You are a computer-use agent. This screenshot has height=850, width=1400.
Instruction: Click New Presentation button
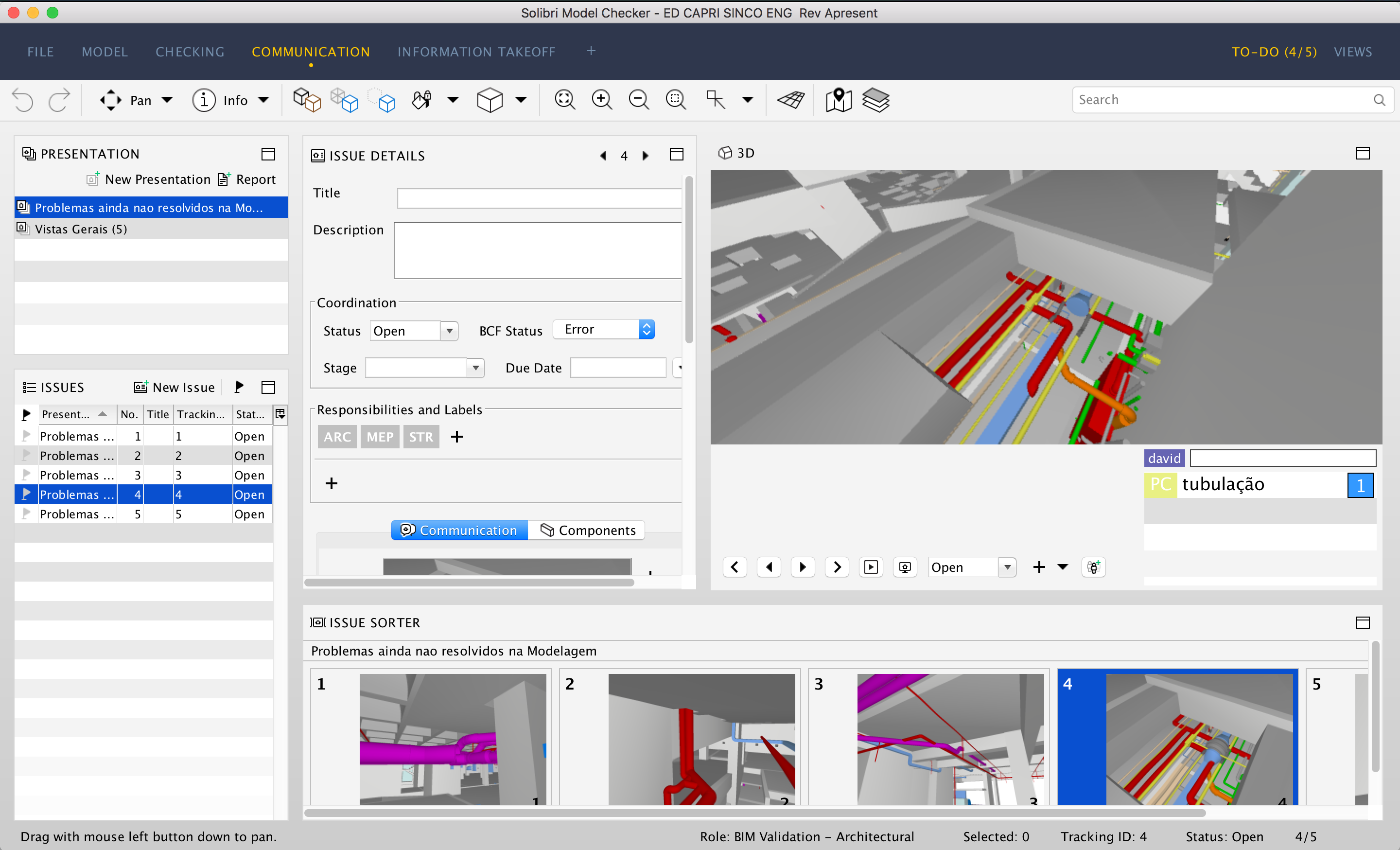pyautogui.click(x=148, y=179)
